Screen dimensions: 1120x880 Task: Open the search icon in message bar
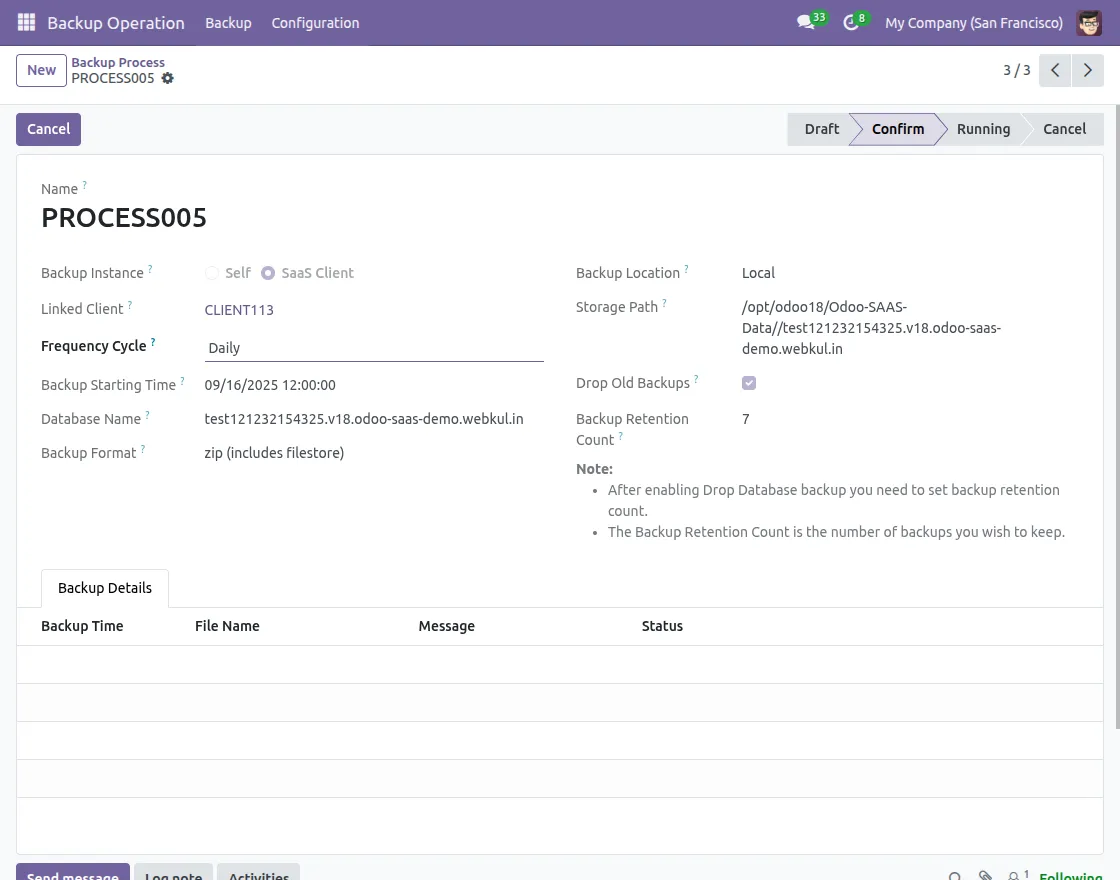point(956,874)
